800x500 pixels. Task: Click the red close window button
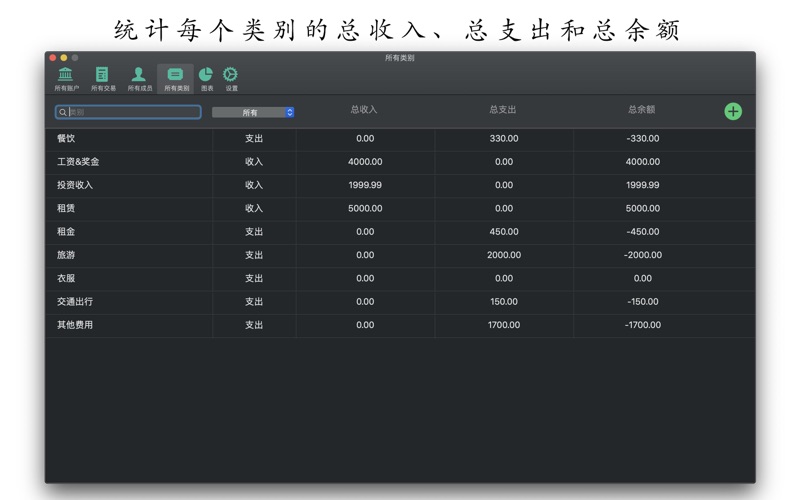(53, 58)
